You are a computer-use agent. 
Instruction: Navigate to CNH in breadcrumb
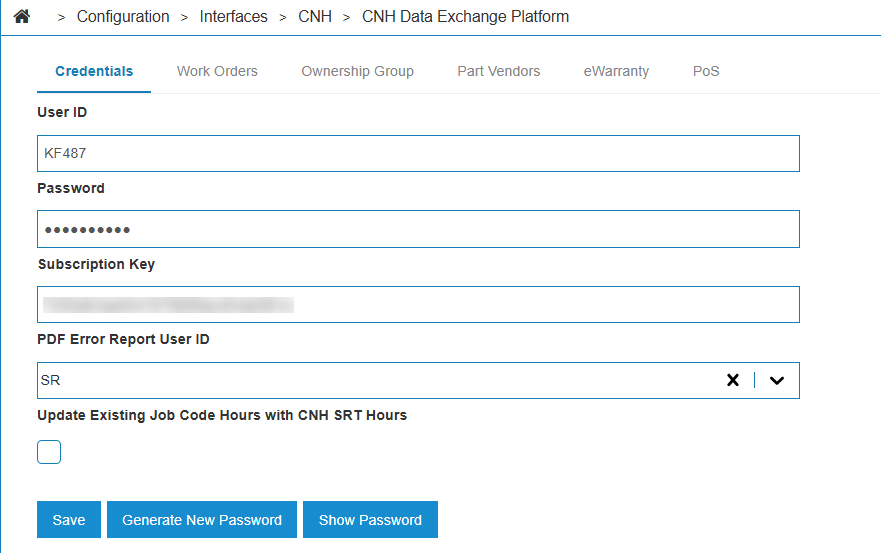click(315, 17)
